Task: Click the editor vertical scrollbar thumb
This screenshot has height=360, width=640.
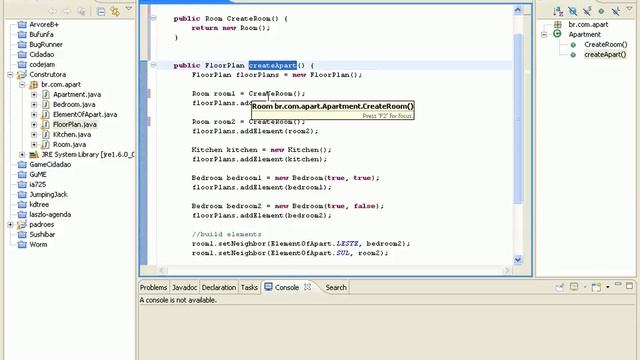Action: pos(518,118)
